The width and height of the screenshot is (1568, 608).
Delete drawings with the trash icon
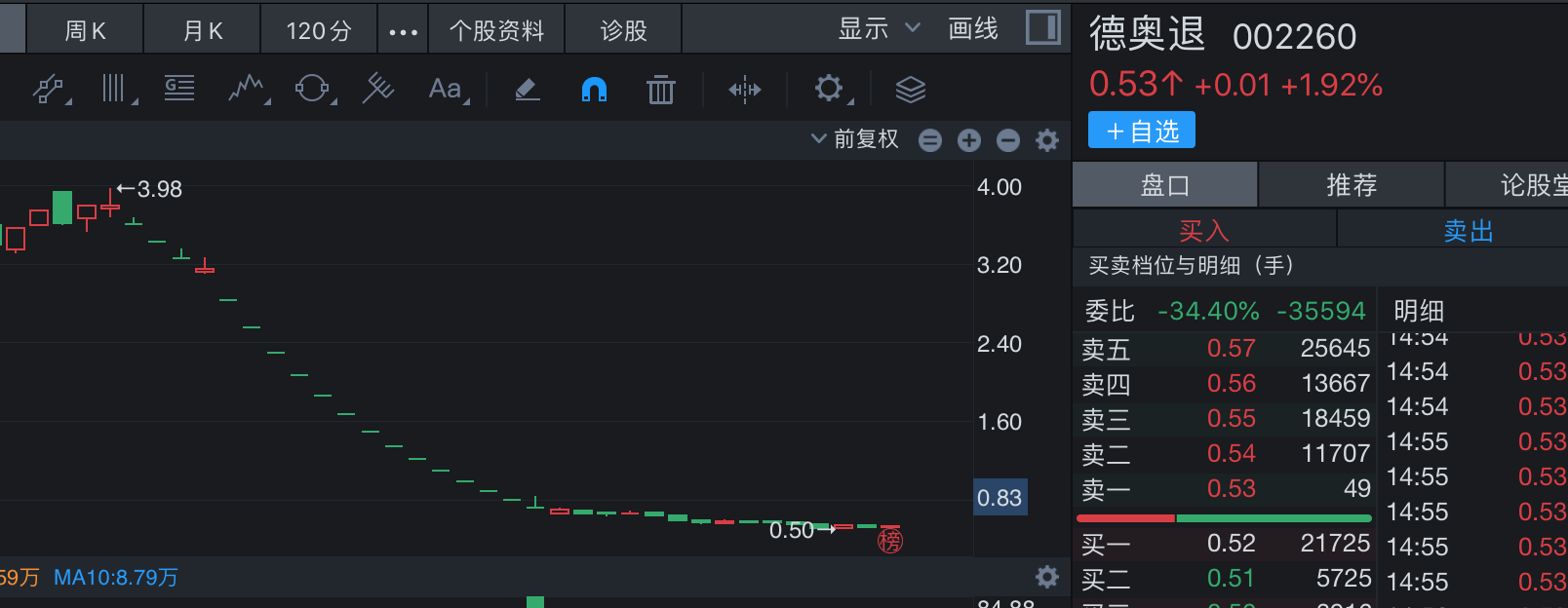tap(661, 90)
